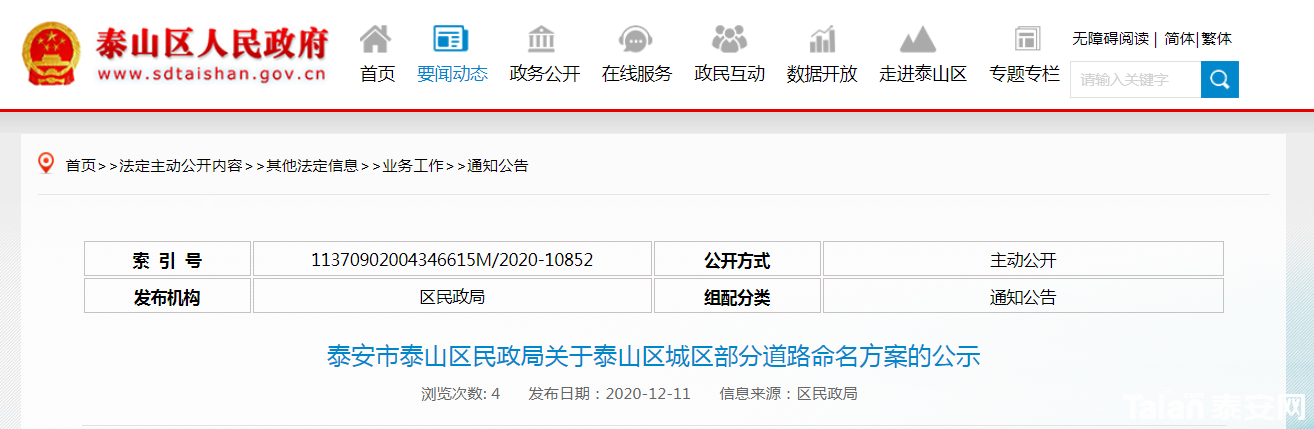Click the 组配分类 label cell
This screenshot has height=429, width=1314.
click(x=737, y=296)
